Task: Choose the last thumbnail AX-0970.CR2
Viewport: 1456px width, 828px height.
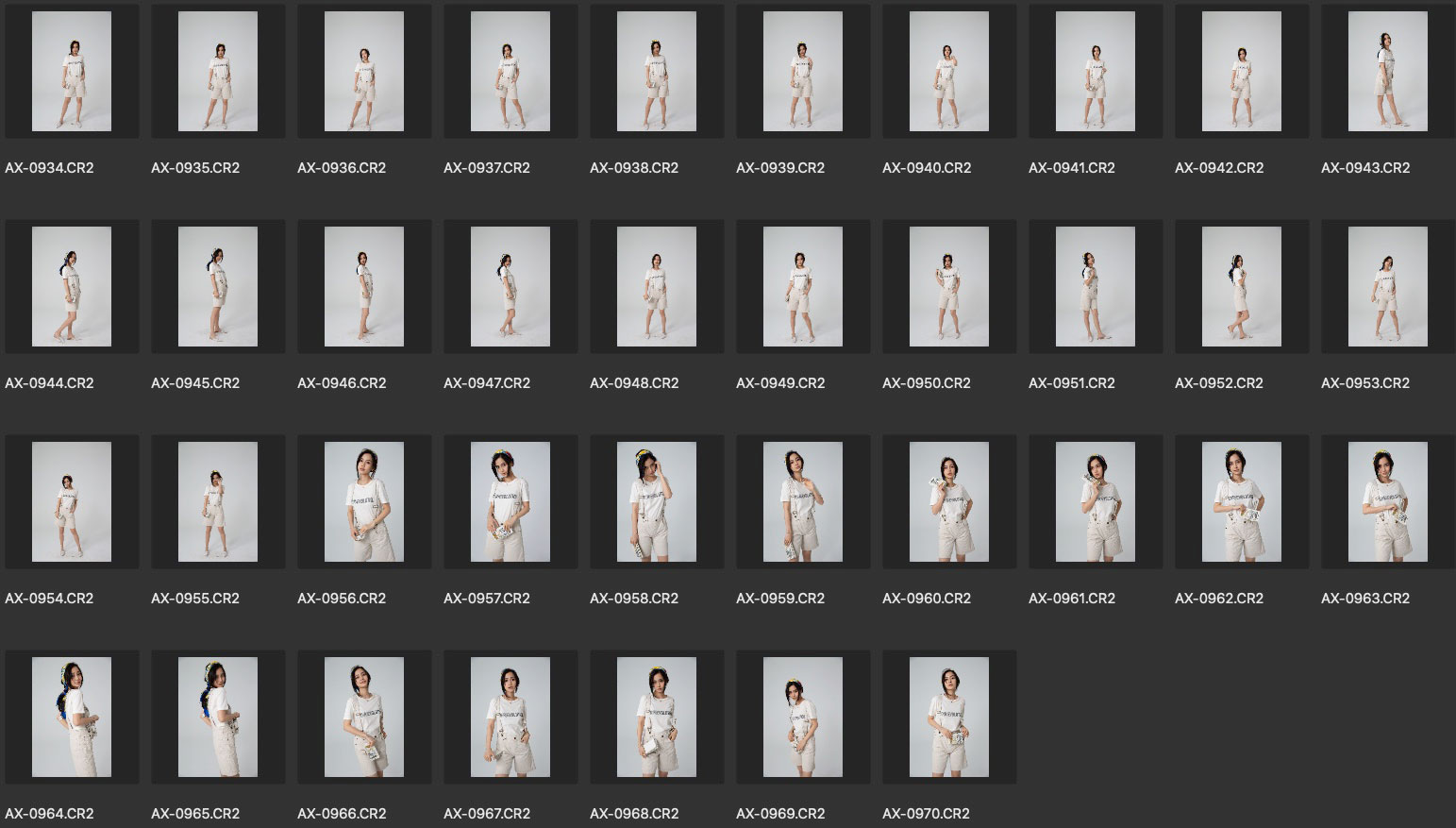Action: (949, 718)
